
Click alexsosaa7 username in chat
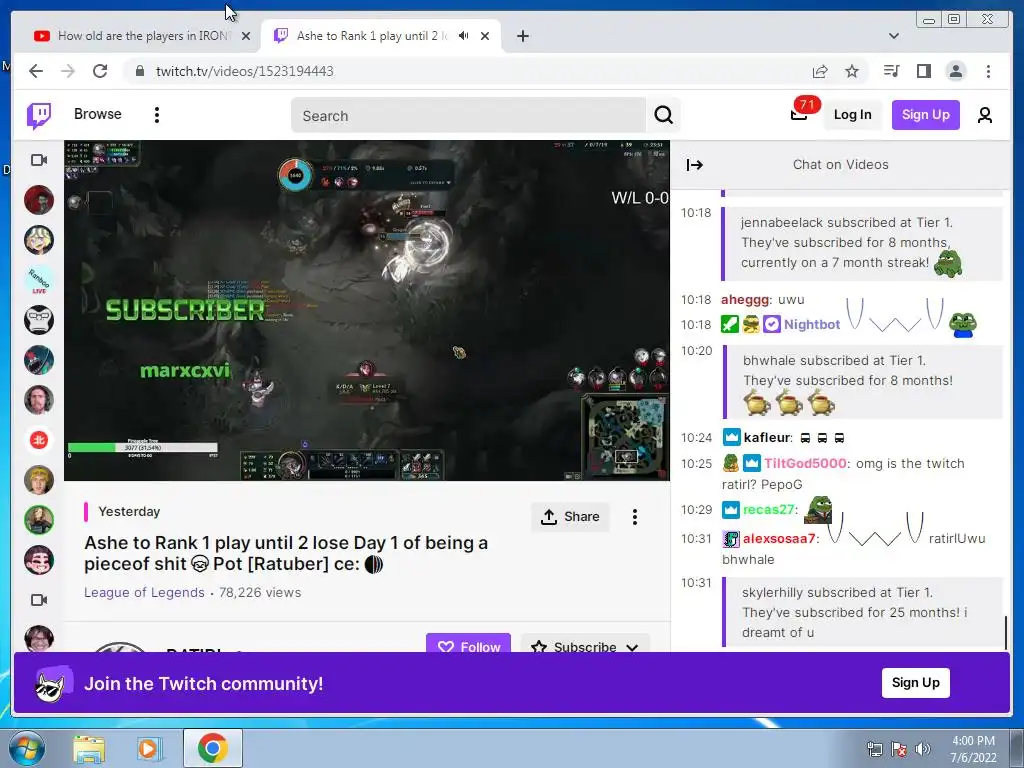coord(779,539)
